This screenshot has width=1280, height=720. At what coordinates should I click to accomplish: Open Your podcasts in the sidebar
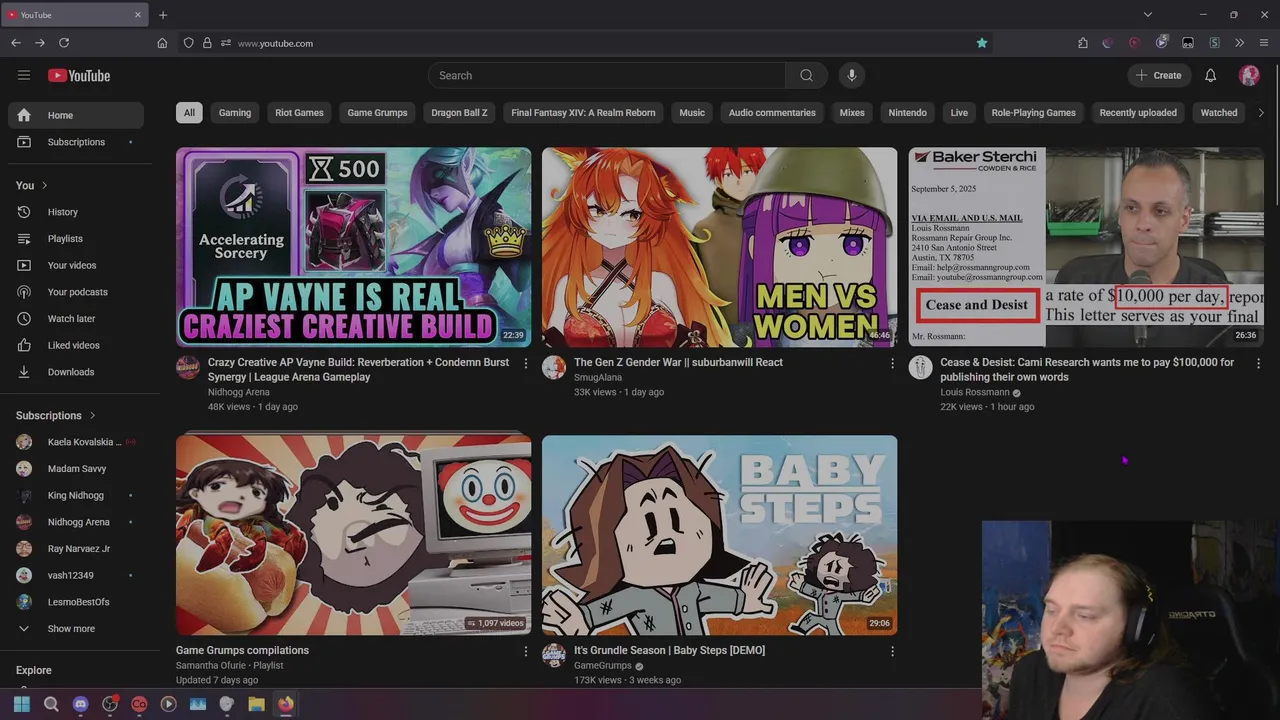(76, 292)
